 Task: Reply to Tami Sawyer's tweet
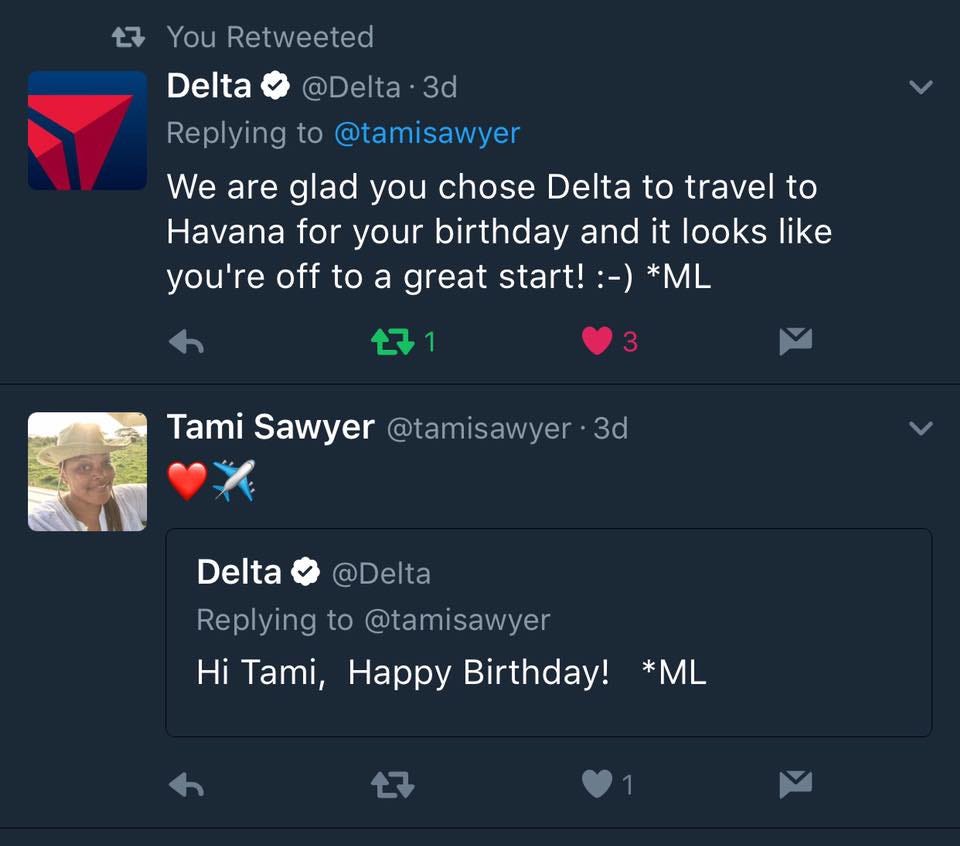(186, 786)
